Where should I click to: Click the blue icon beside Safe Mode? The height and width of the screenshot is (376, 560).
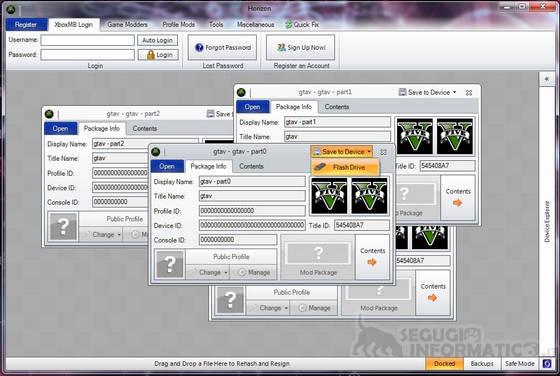pyautogui.click(x=547, y=364)
